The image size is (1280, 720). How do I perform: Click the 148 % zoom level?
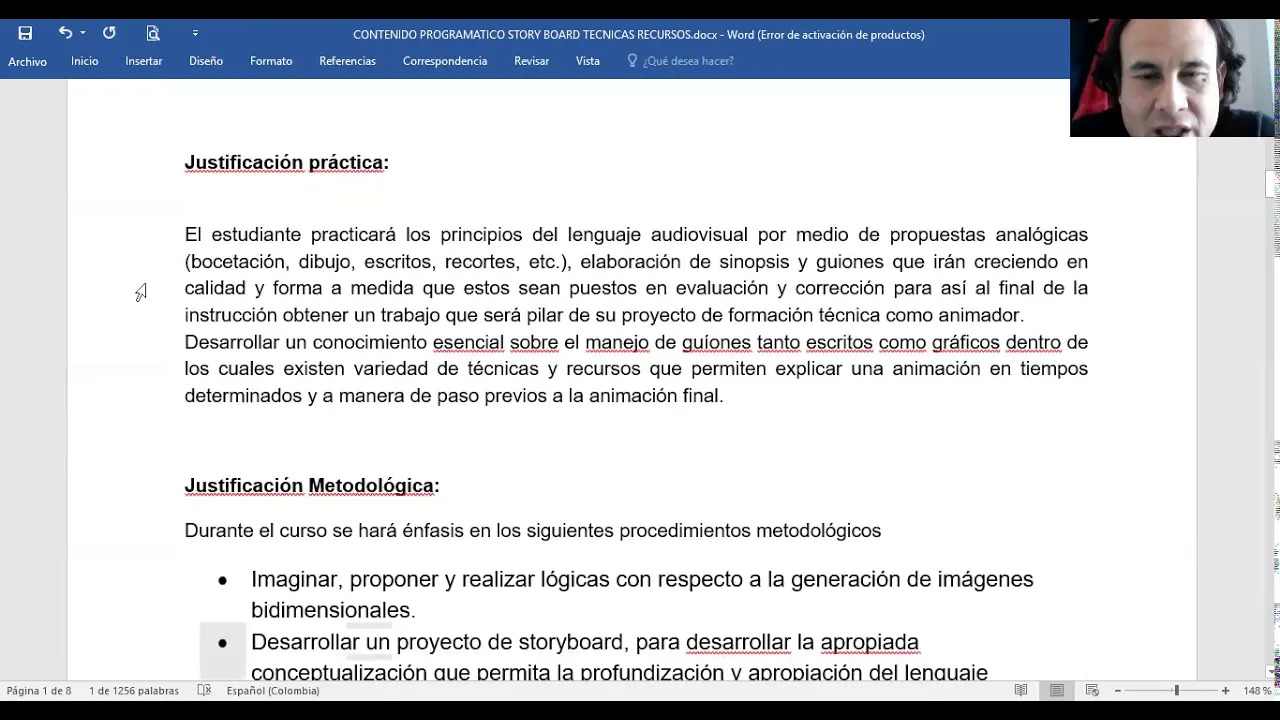click(x=1257, y=691)
